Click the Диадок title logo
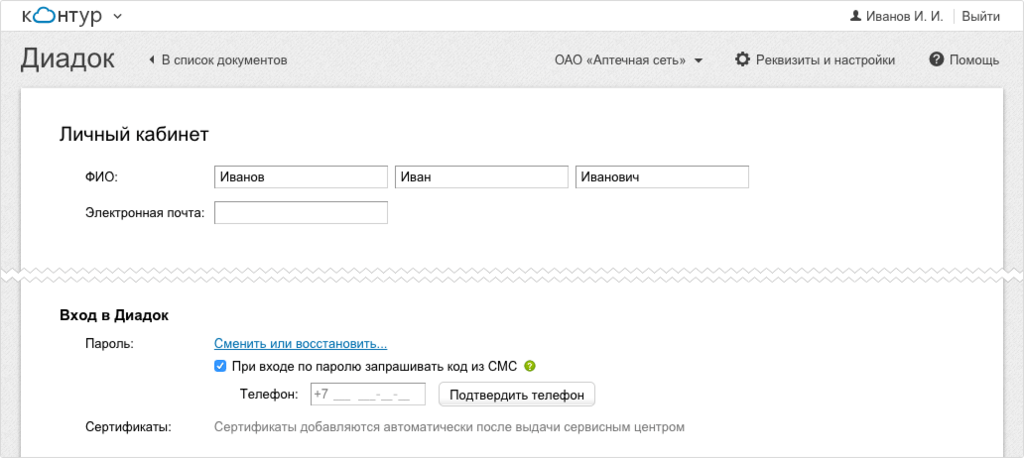Image resolution: width=1024 pixels, height=458 pixels. [67, 59]
